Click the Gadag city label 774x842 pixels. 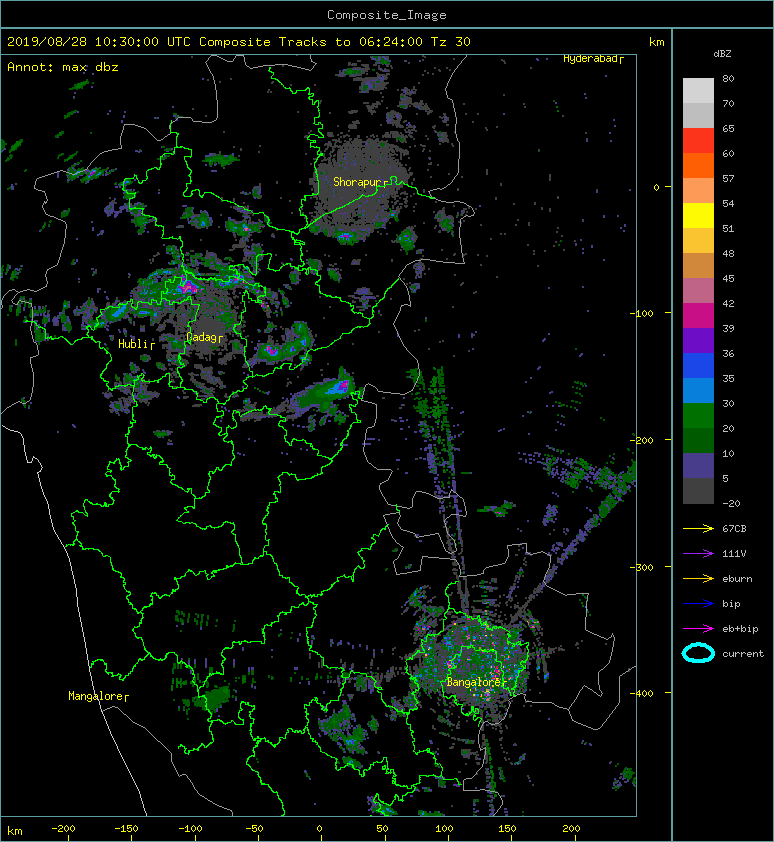[204, 337]
